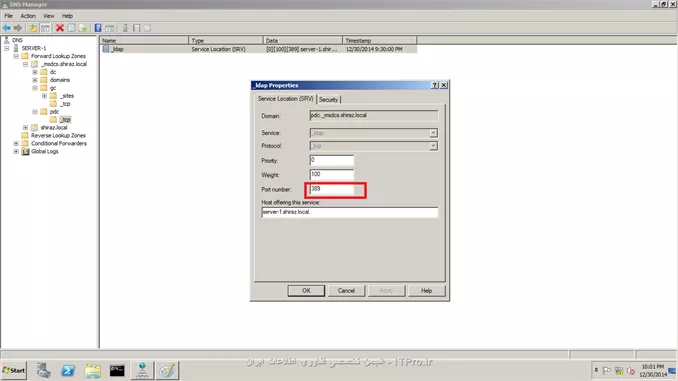
Task: Select Reverse Lookup Zones in tree
Action: [58, 135]
